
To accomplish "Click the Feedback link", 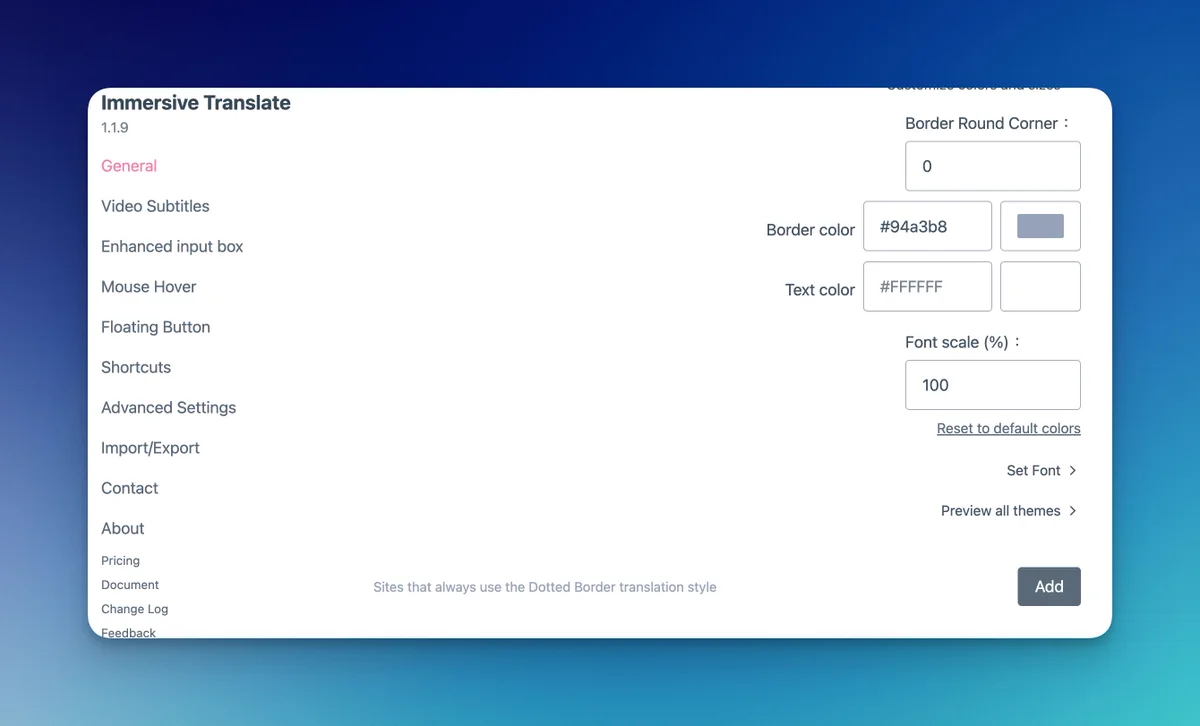I will coord(128,633).
